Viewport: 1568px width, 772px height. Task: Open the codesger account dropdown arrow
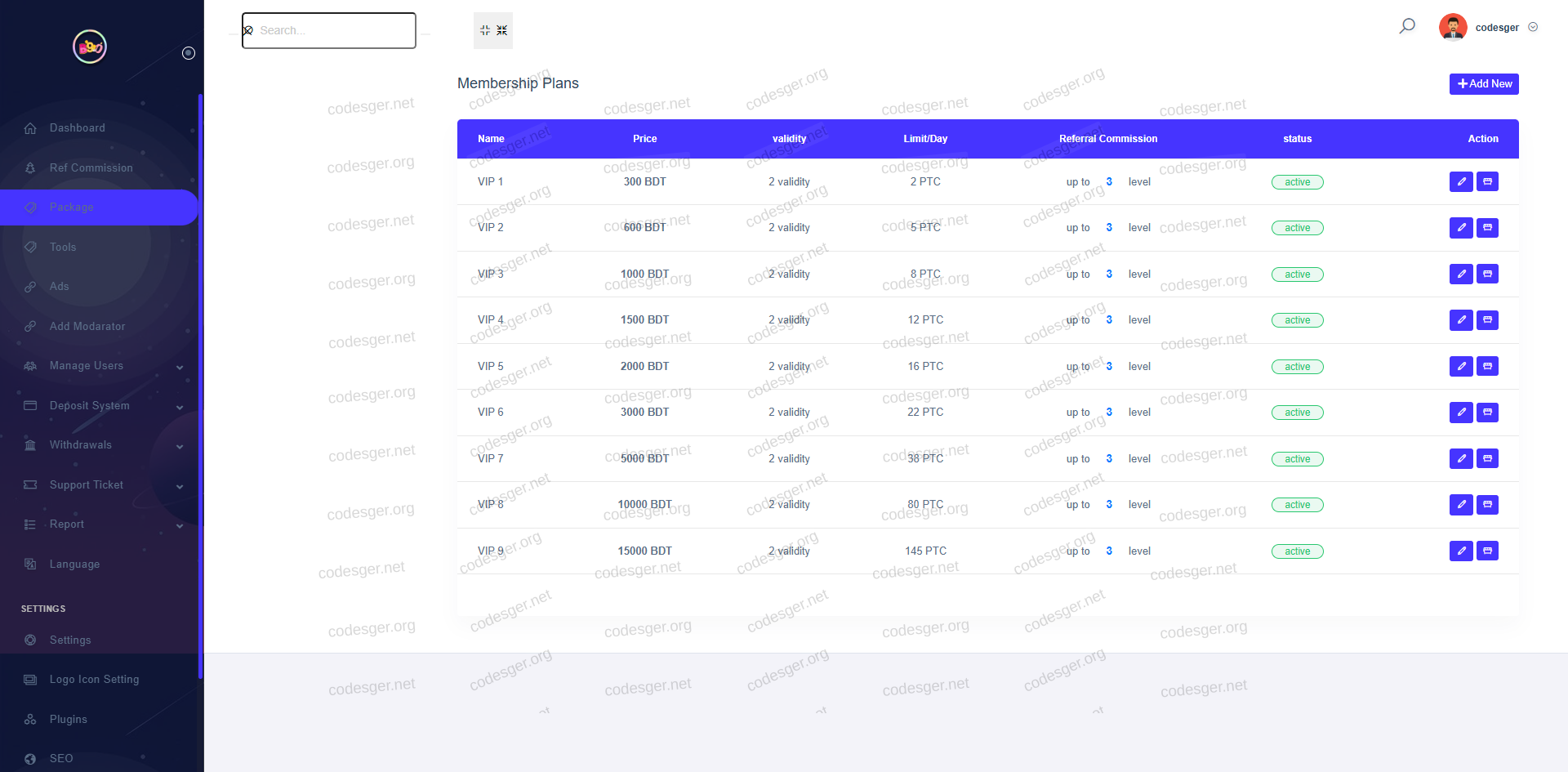(x=1533, y=27)
